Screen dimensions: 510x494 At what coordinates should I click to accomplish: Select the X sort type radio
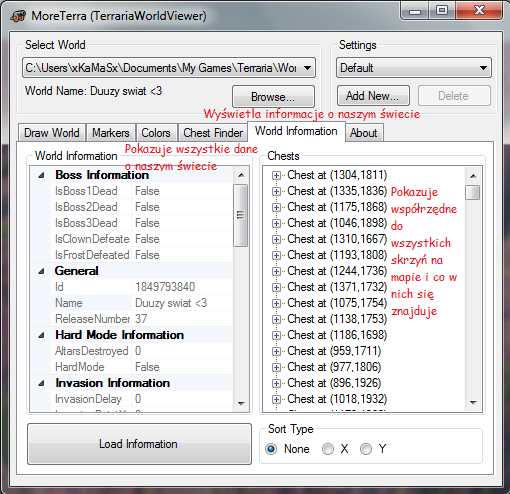coord(328,449)
